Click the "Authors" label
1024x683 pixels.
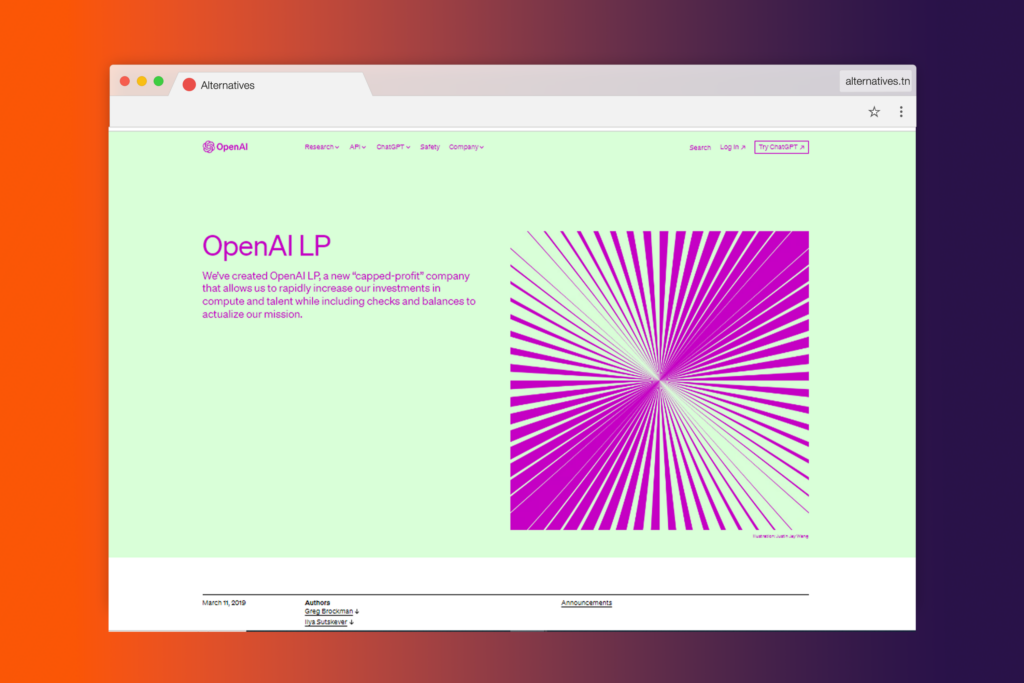[x=317, y=603]
